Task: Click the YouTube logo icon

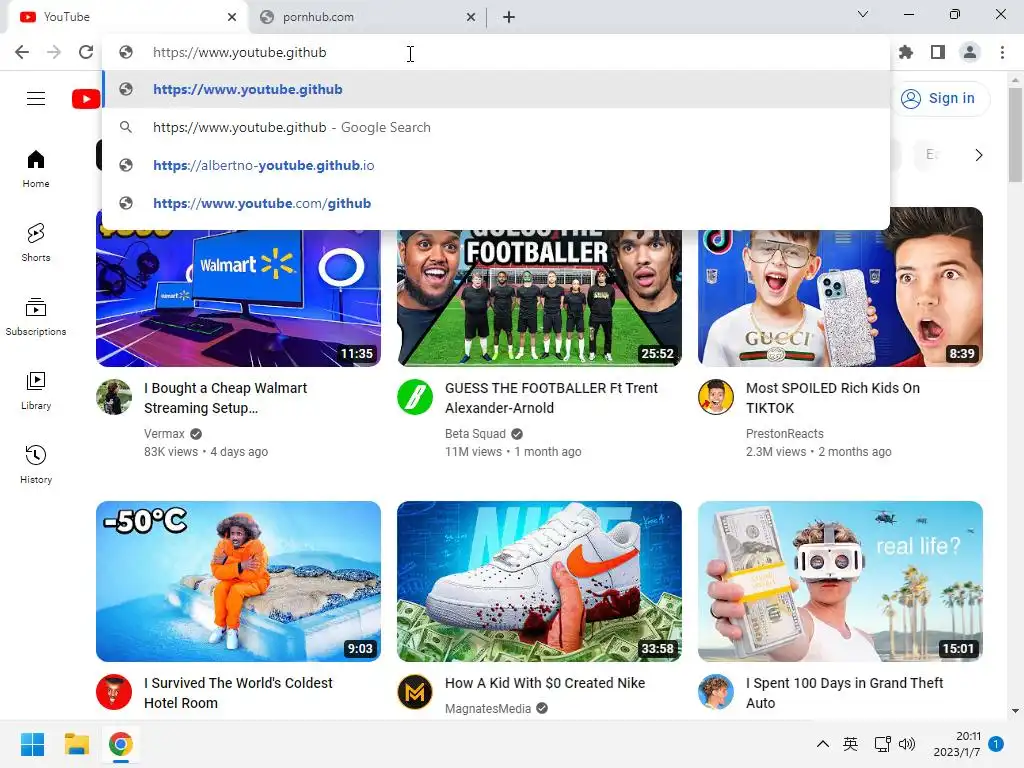Action: (86, 99)
